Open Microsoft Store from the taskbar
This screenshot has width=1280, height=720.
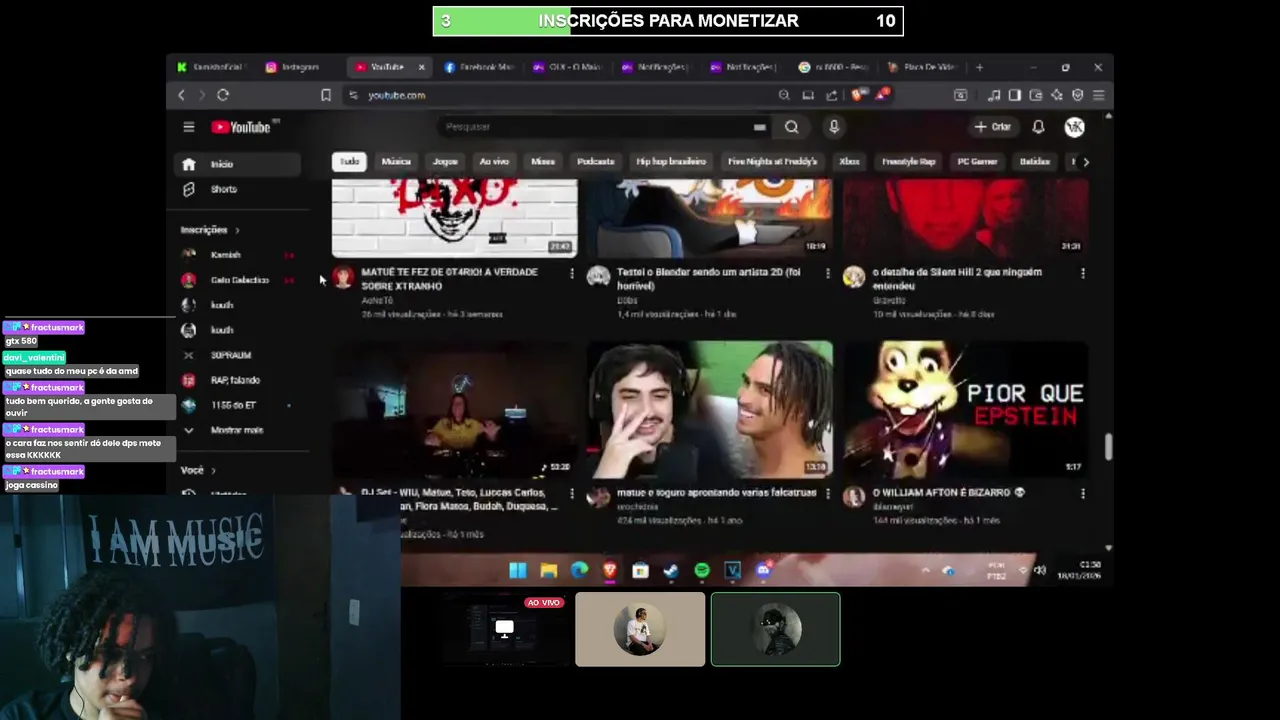click(640, 570)
